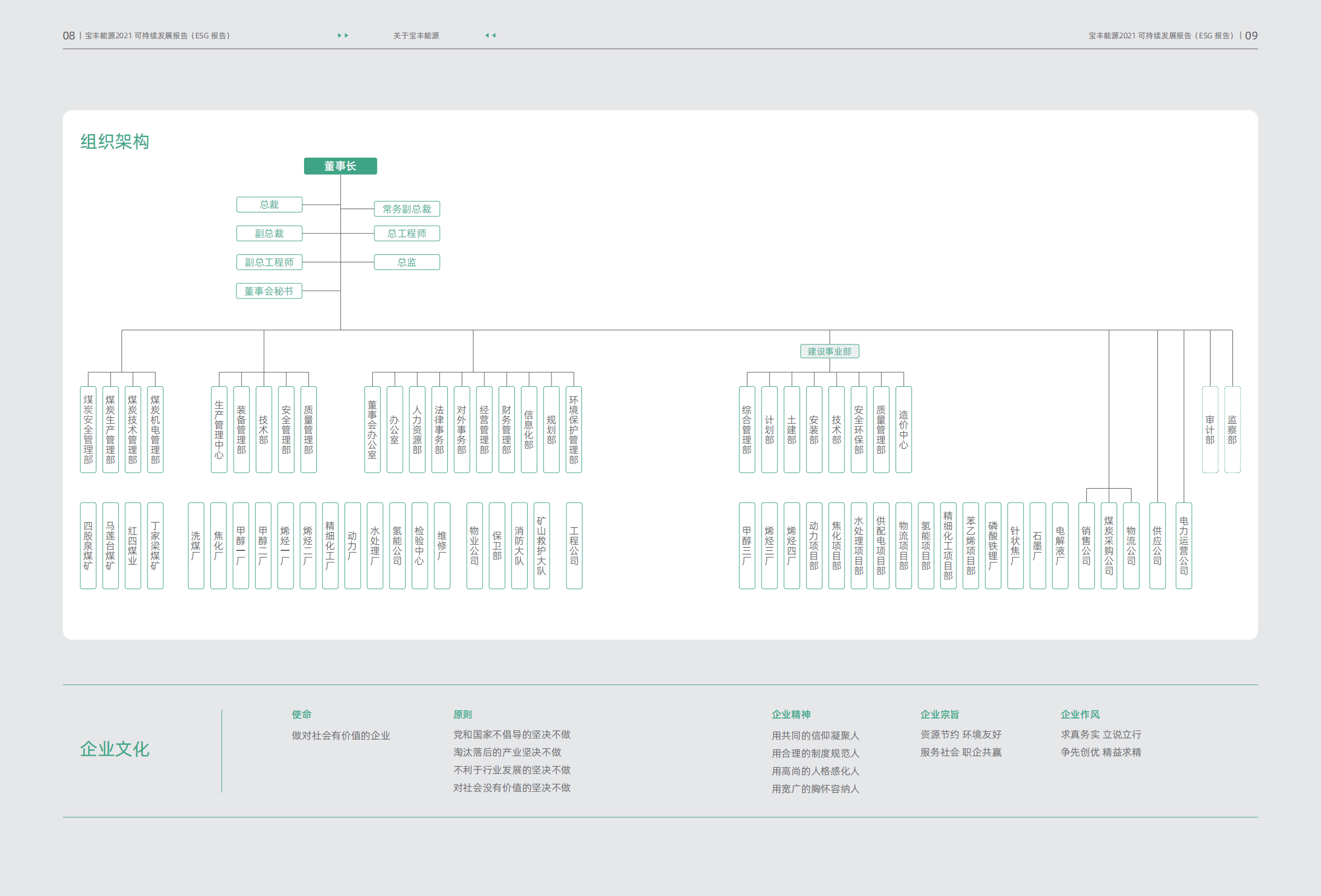The image size is (1321, 896).
Task: Click the 电力运营公司 box
Action: pyautogui.click(x=1183, y=545)
